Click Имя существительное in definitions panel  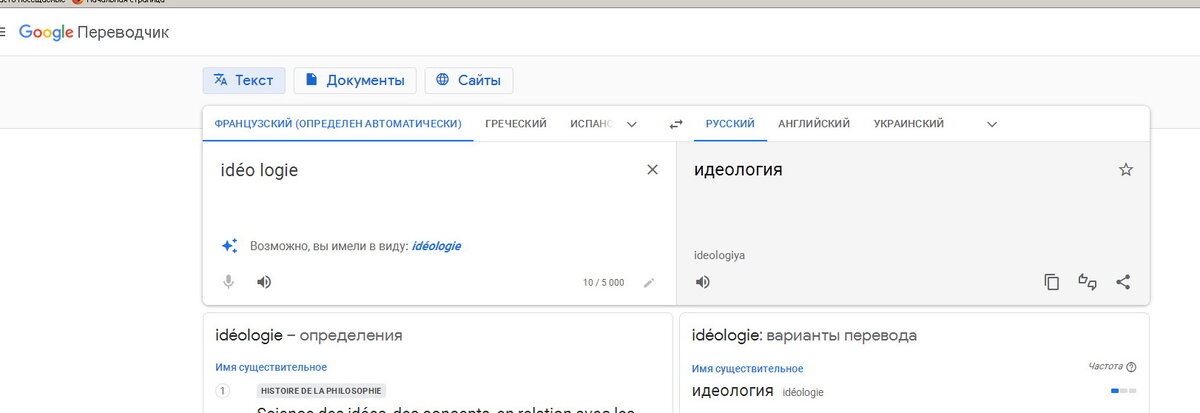[x=271, y=367]
